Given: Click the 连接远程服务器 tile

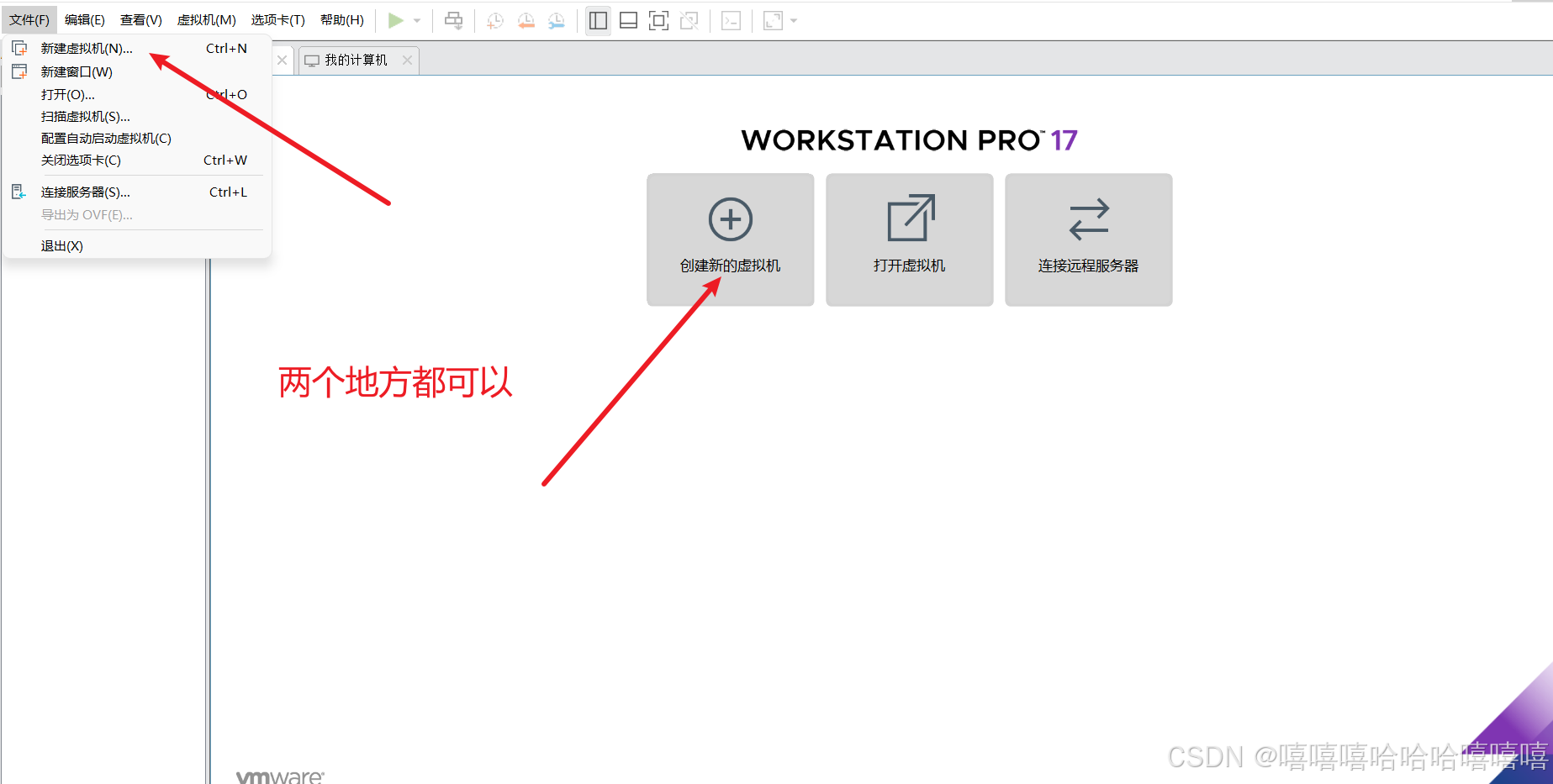Looking at the screenshot, I should point(1089,240).
